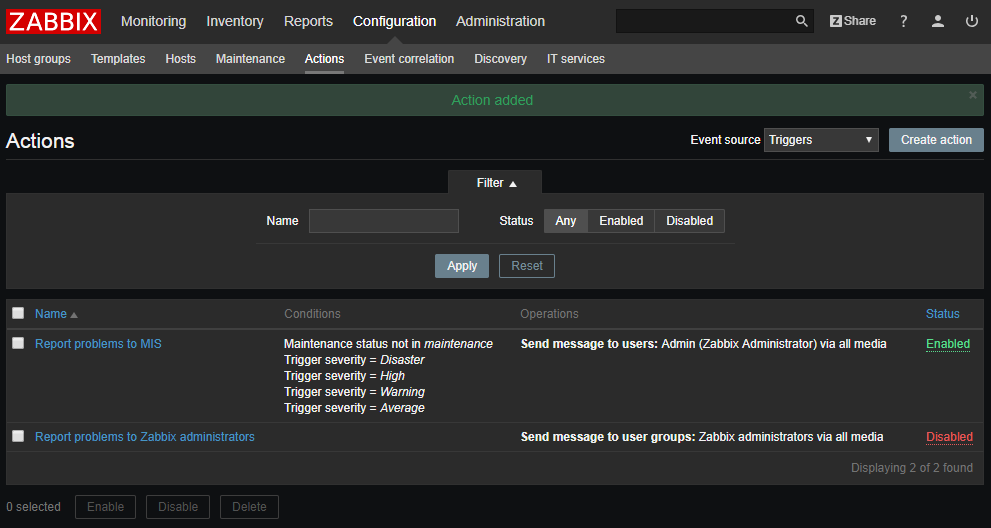Open the help question mark icon
Screen dimensions: 991x528
pos(904,21)
